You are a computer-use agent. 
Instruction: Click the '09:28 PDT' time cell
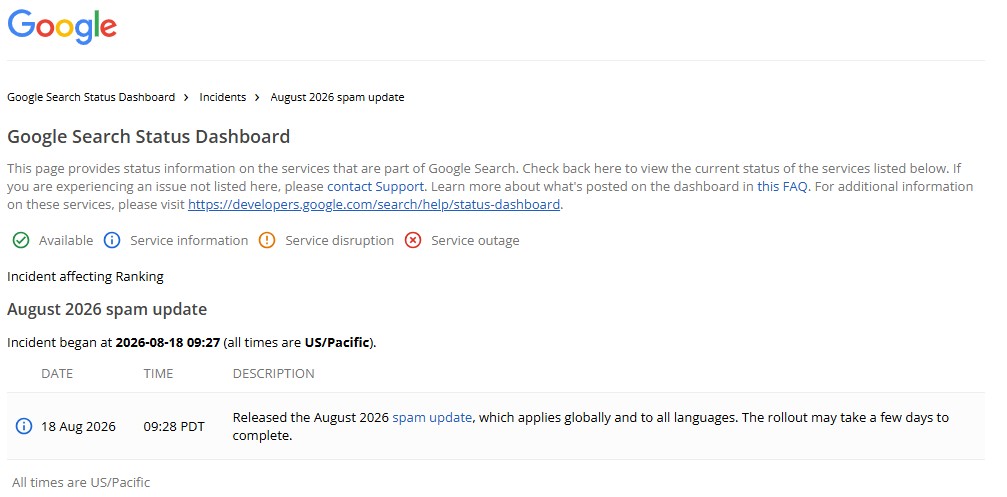pos(174,426)
